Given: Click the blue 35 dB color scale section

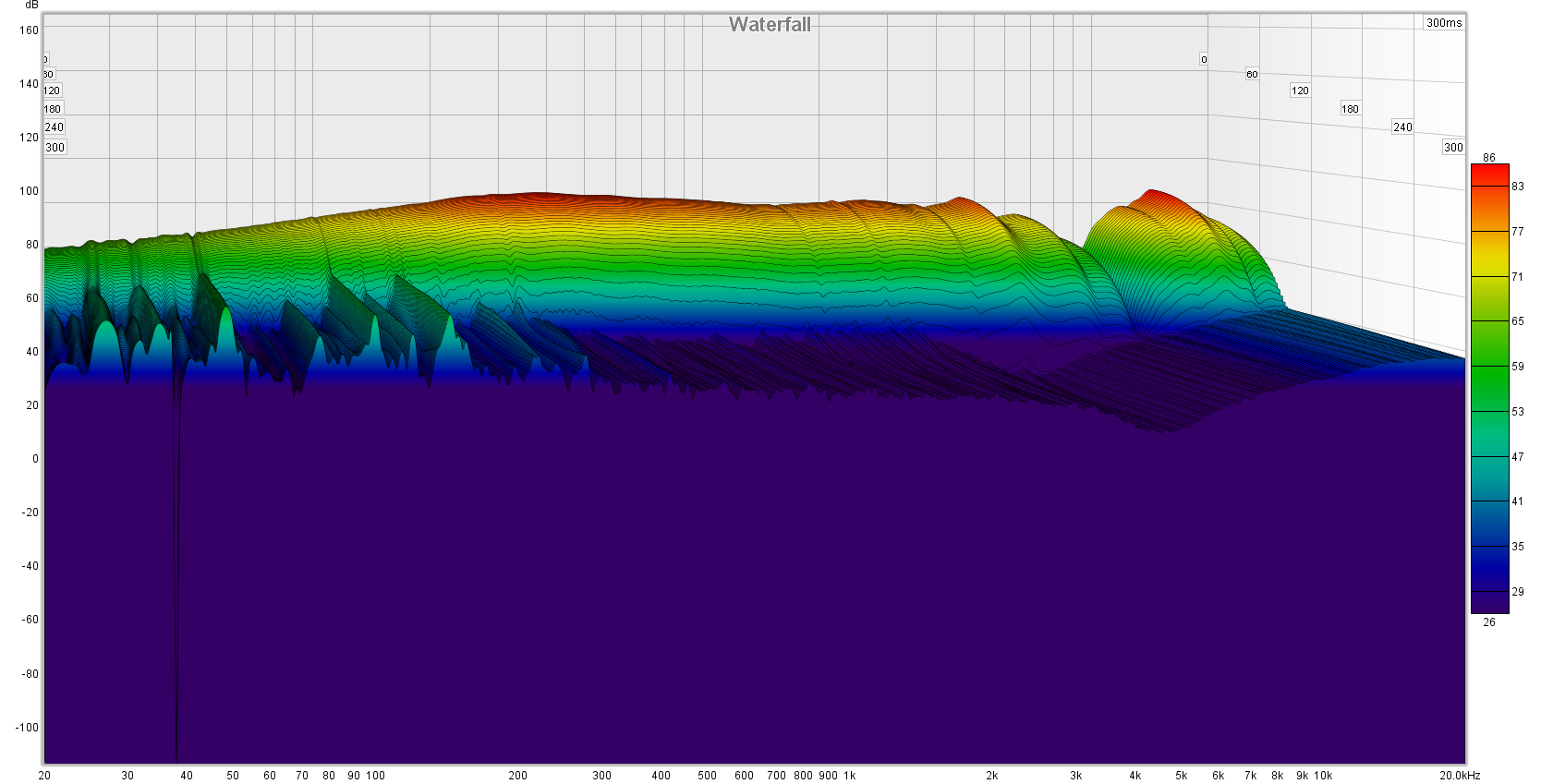Looking at the screenshot, I should 1489,547.
